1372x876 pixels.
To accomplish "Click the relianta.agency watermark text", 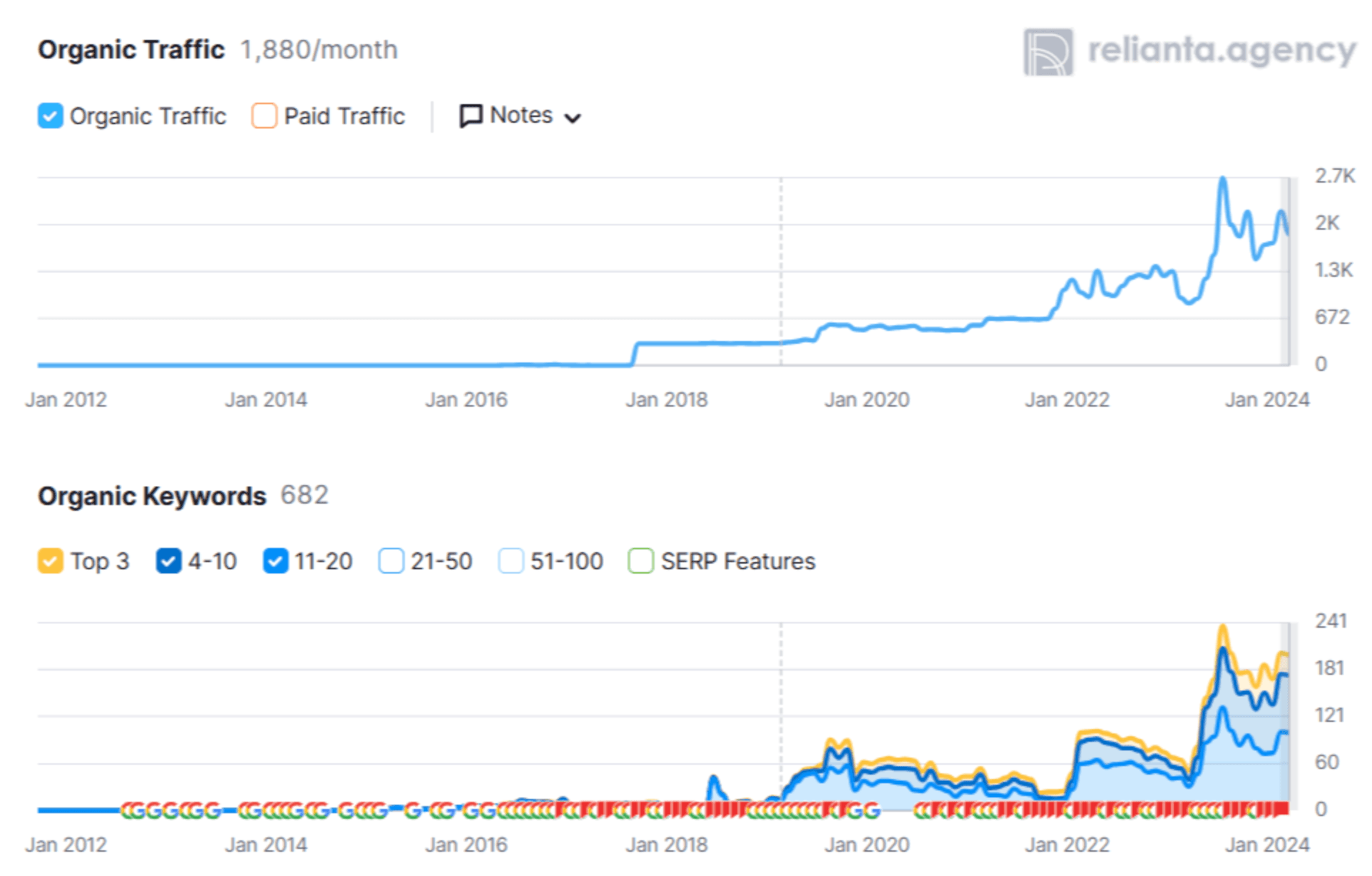I will (1221, 51).
